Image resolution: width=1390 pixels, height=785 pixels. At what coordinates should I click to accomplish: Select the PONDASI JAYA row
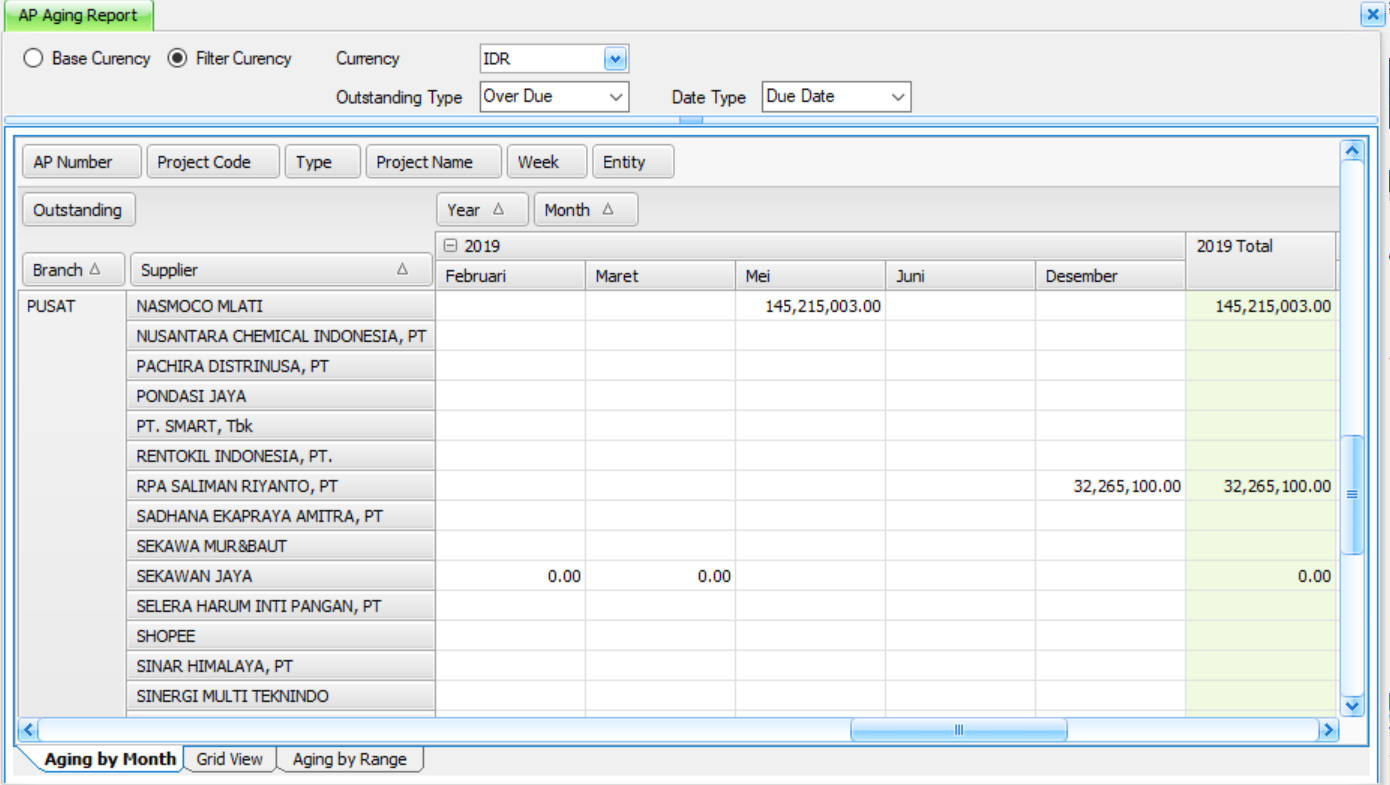(x=280, y=396)
